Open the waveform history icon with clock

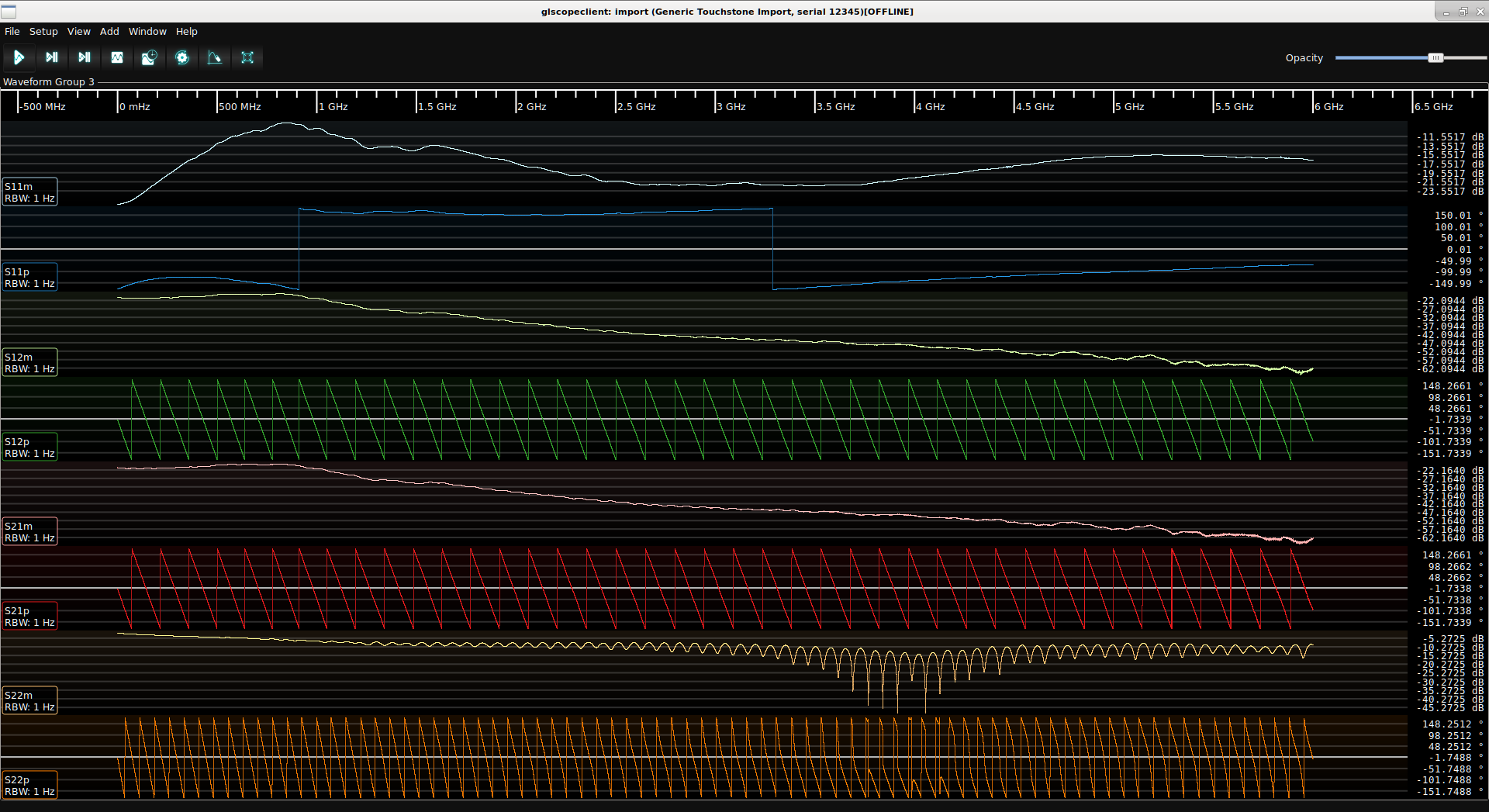pyautogui.click(x=150, y=57)
